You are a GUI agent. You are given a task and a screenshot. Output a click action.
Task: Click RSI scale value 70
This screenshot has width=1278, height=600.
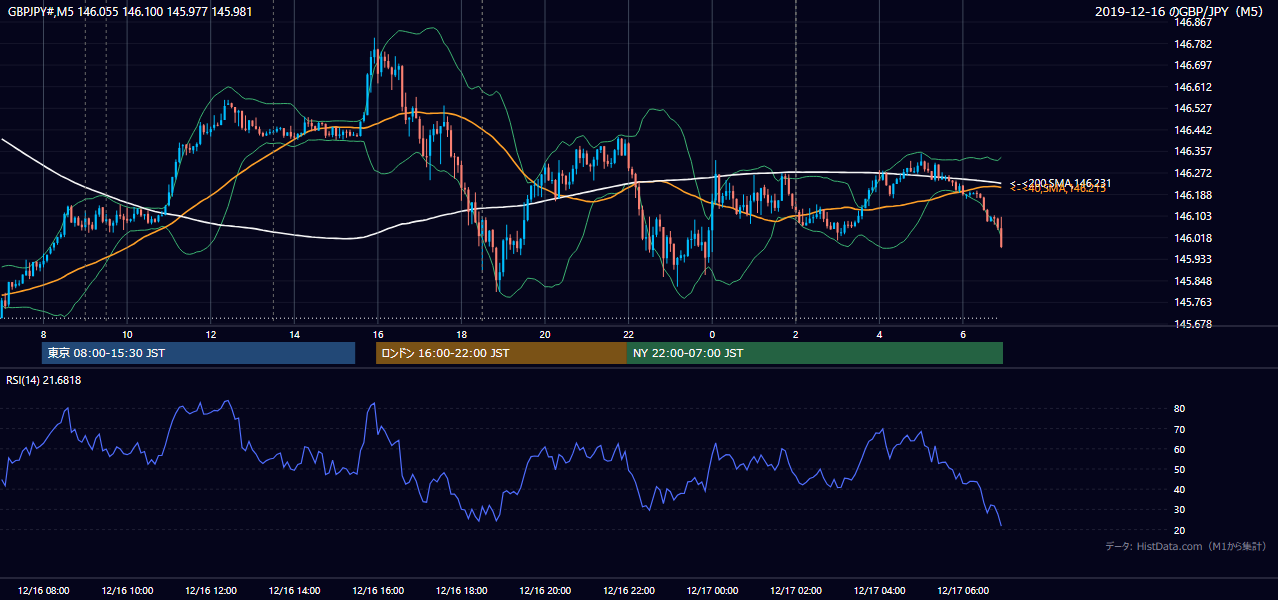1179,429
